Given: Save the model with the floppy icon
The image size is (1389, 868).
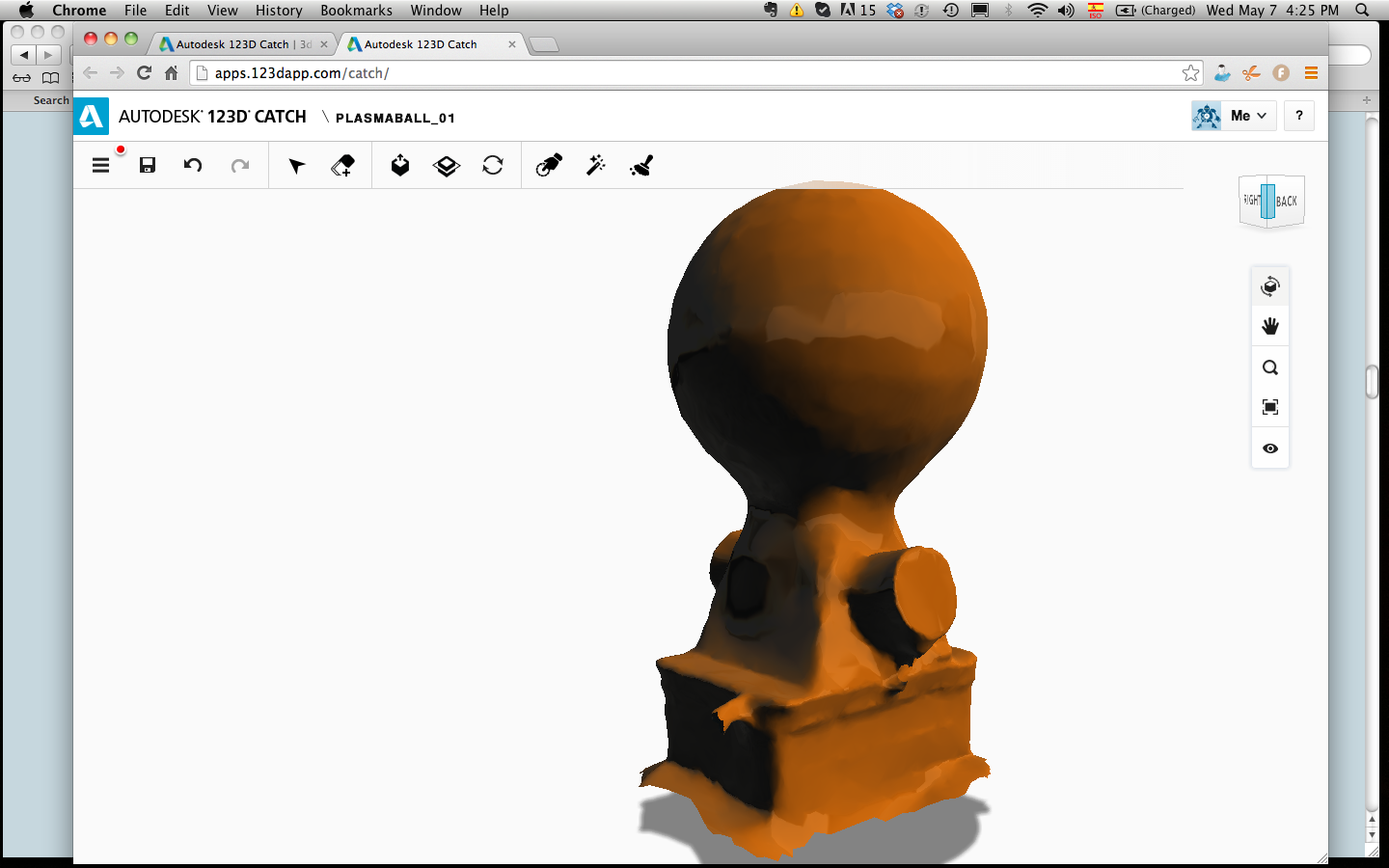Looking at the screenshot, I should tap(148, 165).
